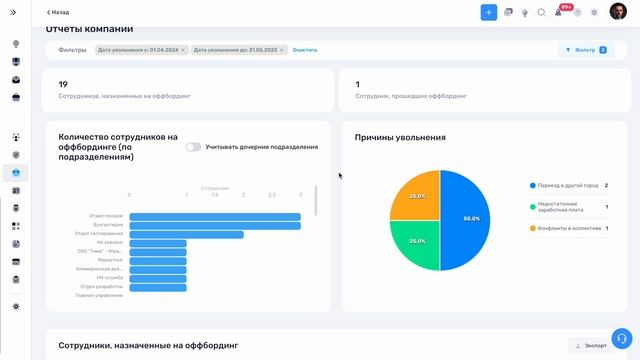Open the card-shaped icon in the sidebar
The width and height of the screenshot is (640, 360).
16,262
